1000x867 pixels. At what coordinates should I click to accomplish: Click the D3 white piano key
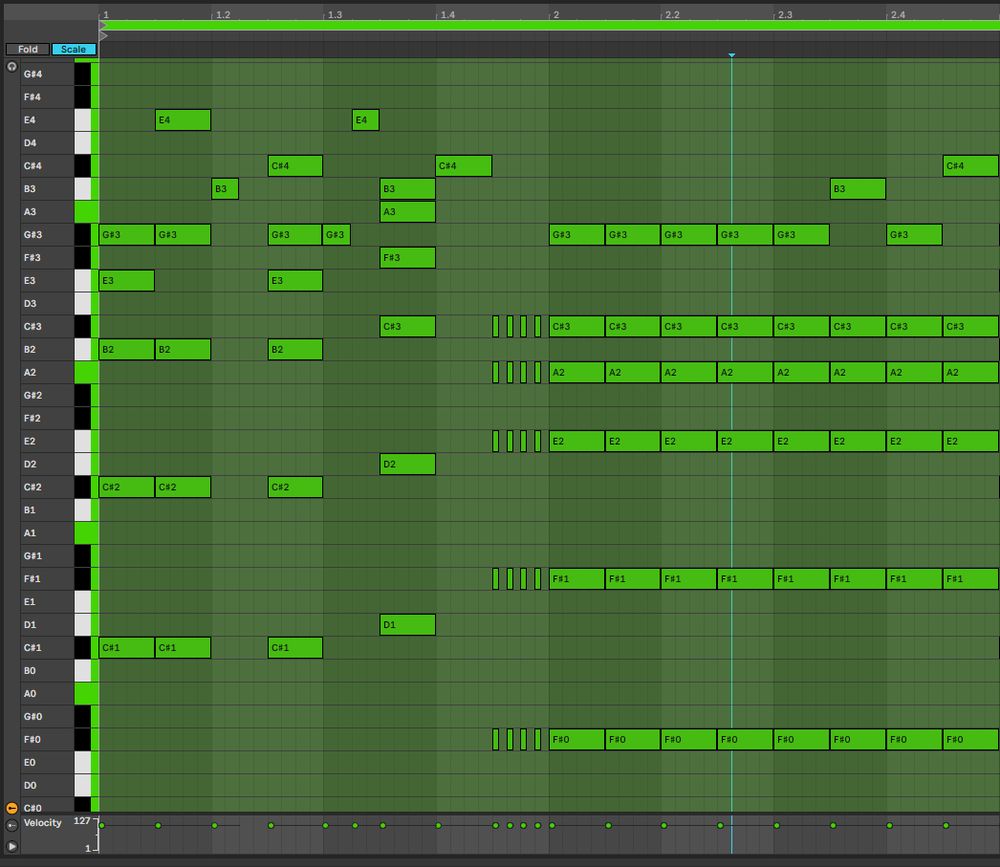coord(82,304)
